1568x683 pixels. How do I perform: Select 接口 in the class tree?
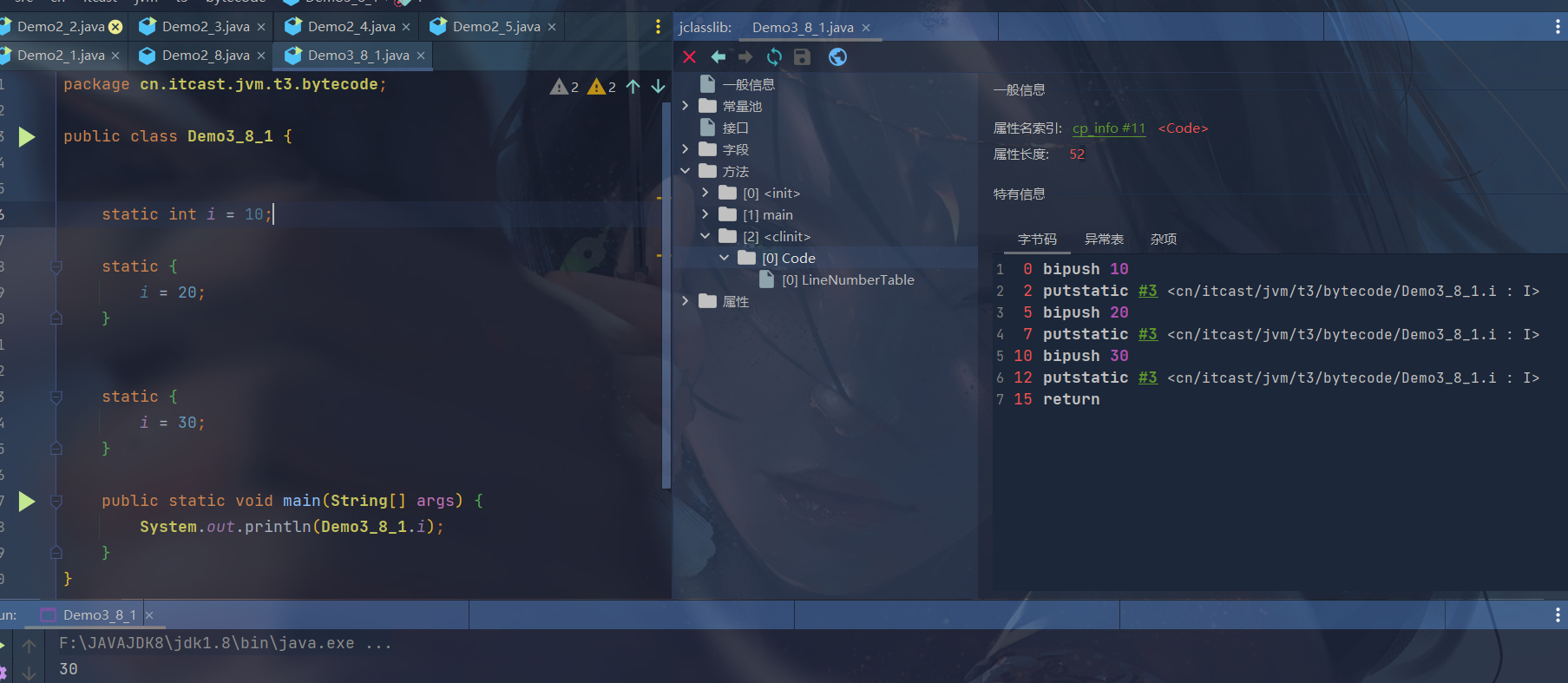point(735,128)
